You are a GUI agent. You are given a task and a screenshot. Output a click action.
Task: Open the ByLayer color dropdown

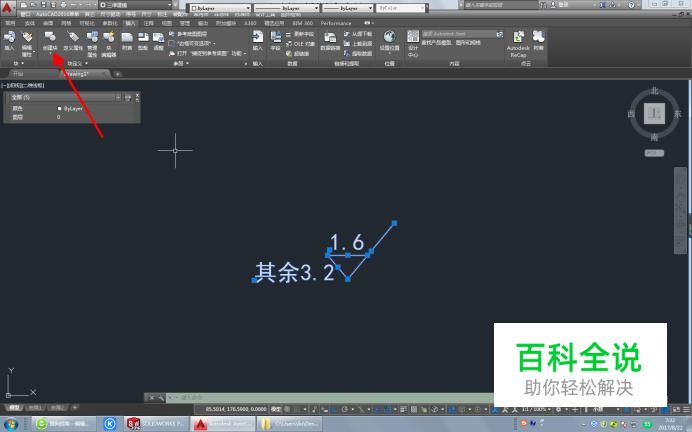click(x=220, y=8)
